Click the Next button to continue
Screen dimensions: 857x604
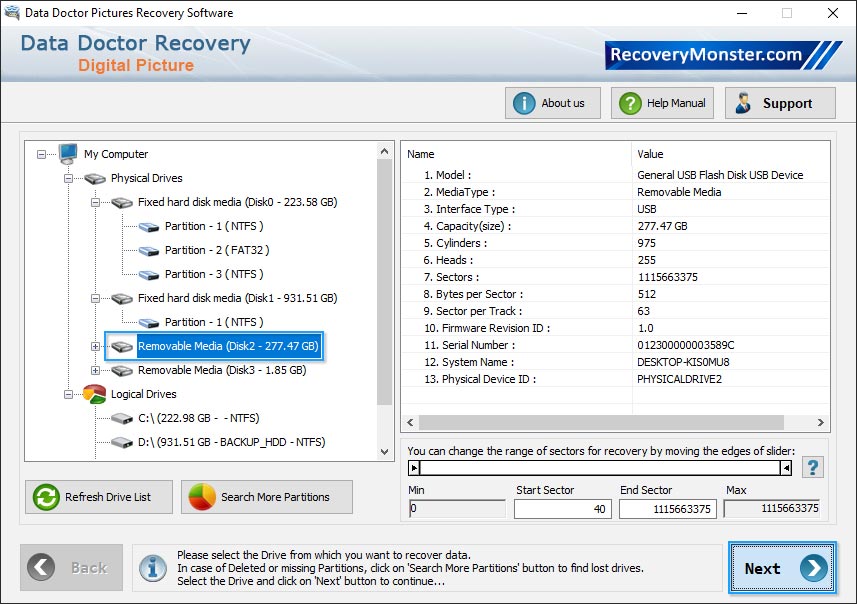tap(782, 568)
